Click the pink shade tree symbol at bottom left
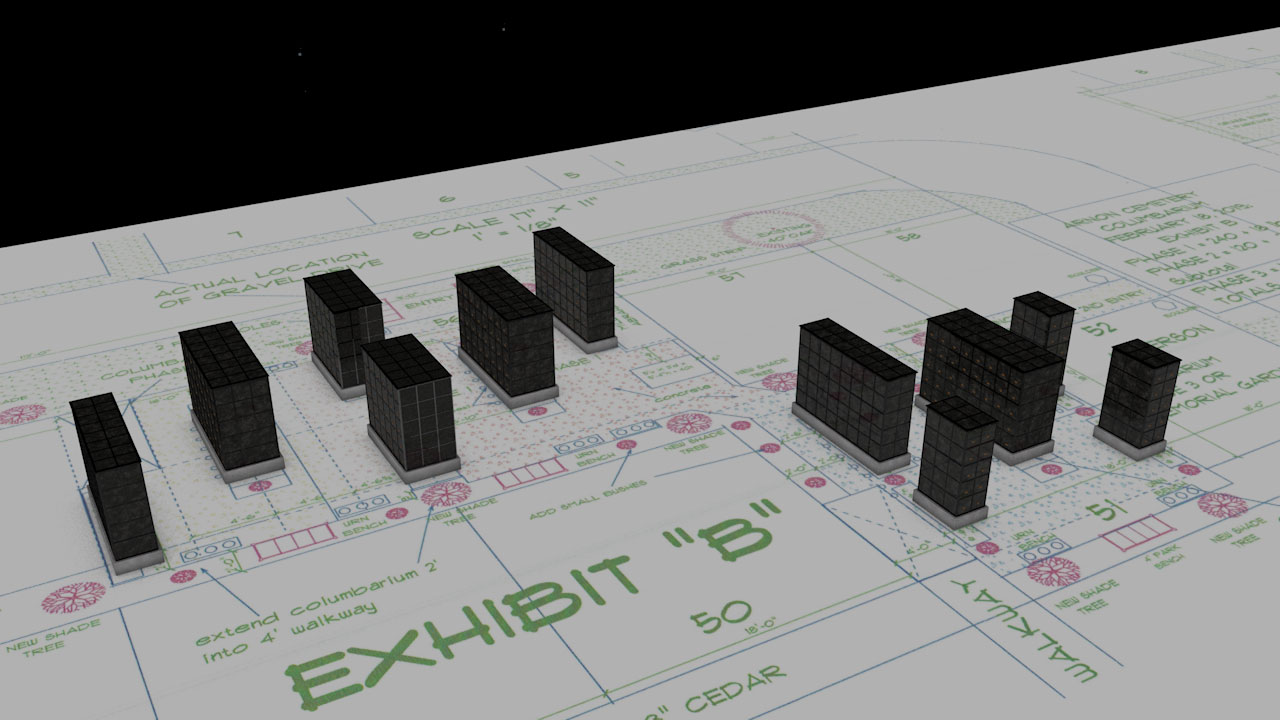Screen dimensions: 1280x720 (73, 597)
